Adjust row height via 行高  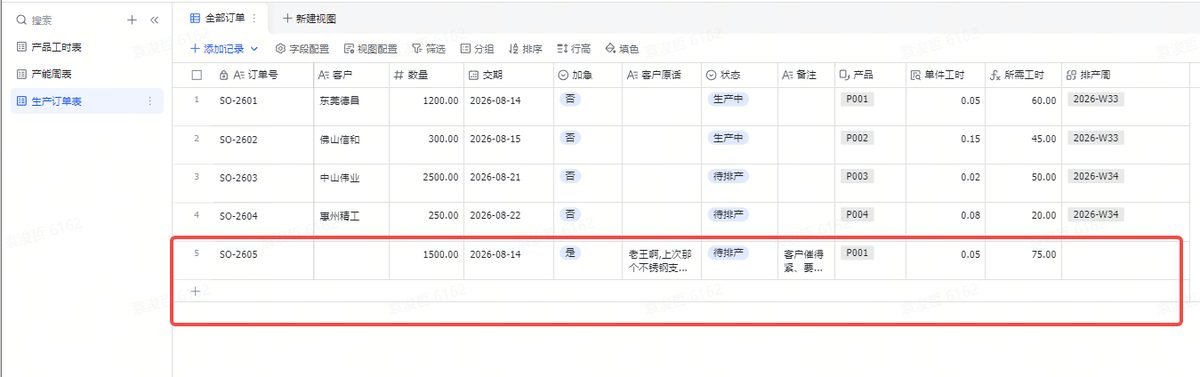(x=573, y=48)
